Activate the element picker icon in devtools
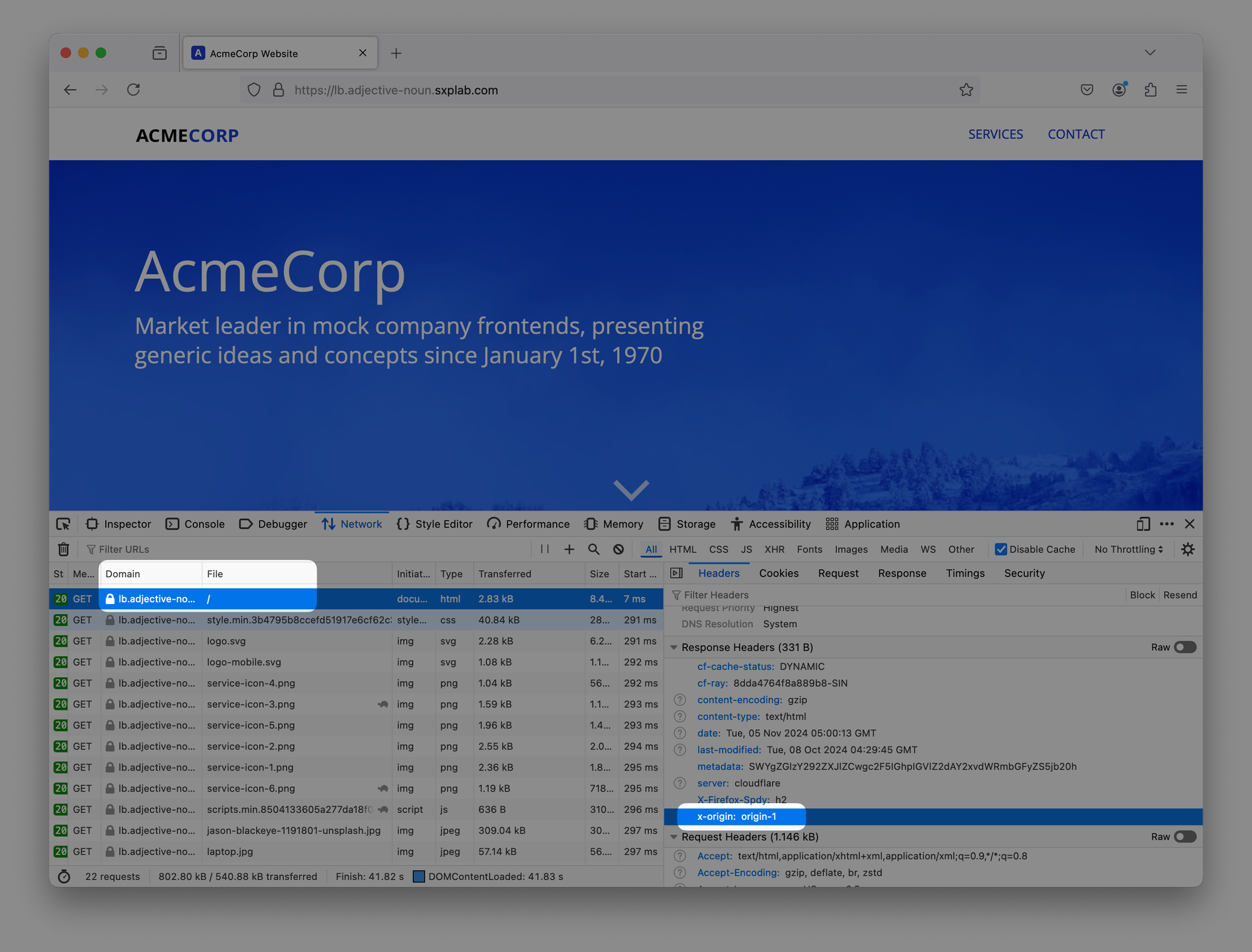Screen dimensions: 1252x952 [x=63, y=524]
